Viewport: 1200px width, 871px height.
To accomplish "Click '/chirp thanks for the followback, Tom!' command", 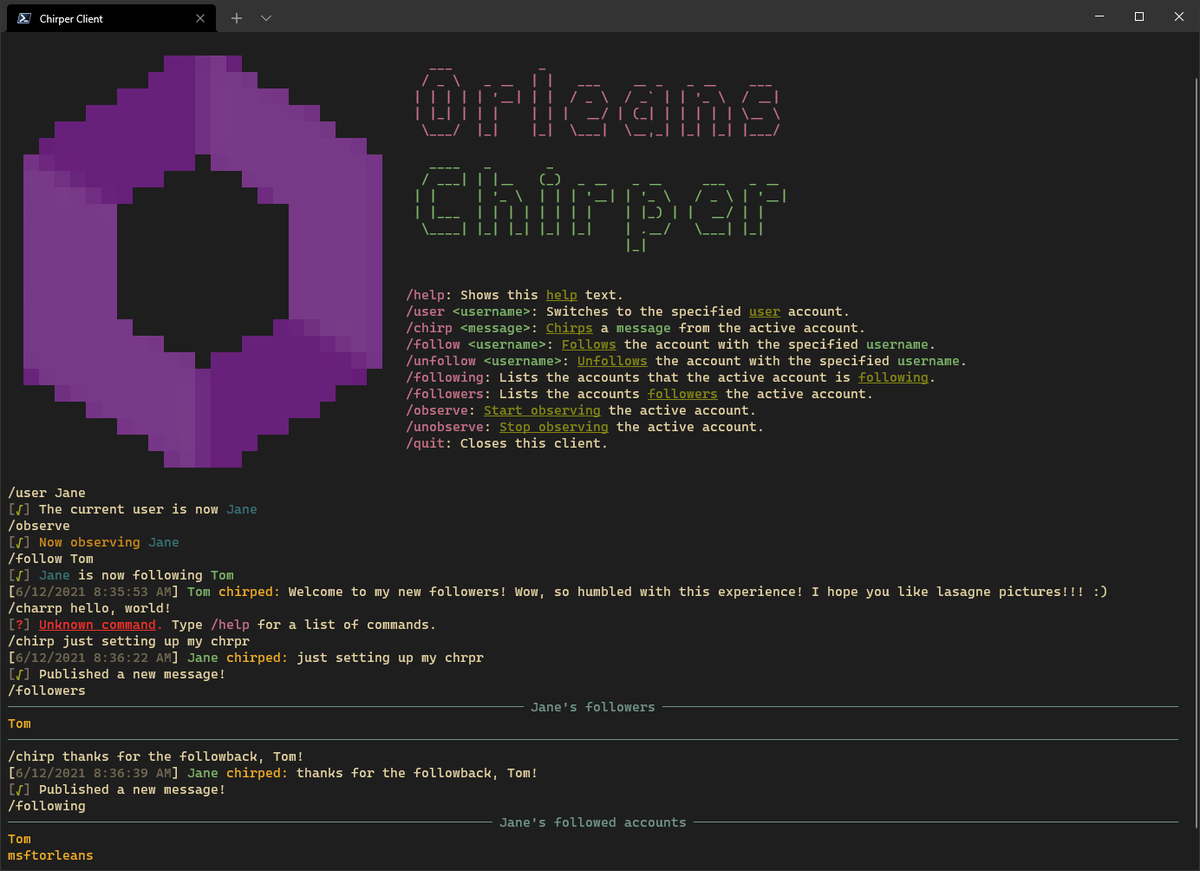I will (155, 757).
